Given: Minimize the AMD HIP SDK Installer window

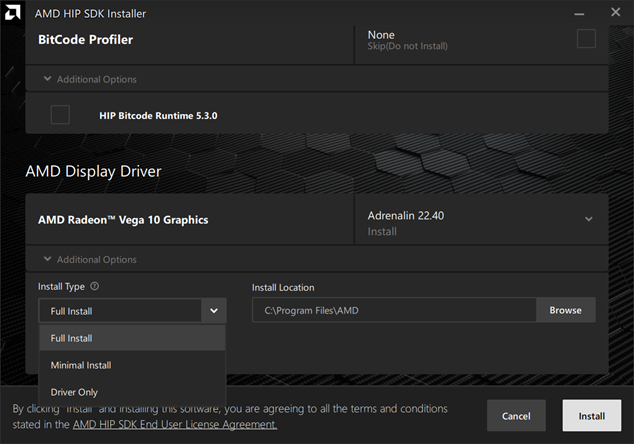Looking at the screenshot, I should click(x=579, y=12).
